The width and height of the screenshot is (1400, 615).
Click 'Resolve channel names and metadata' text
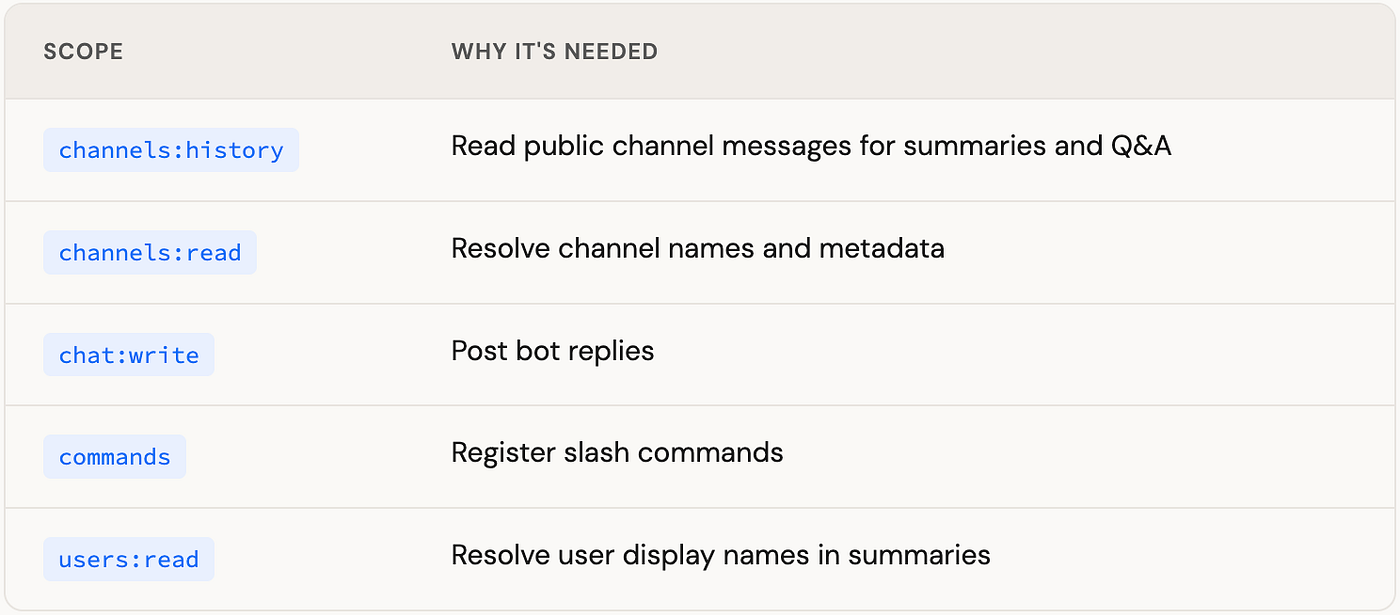pyautogui.click(x=698, y=248)
